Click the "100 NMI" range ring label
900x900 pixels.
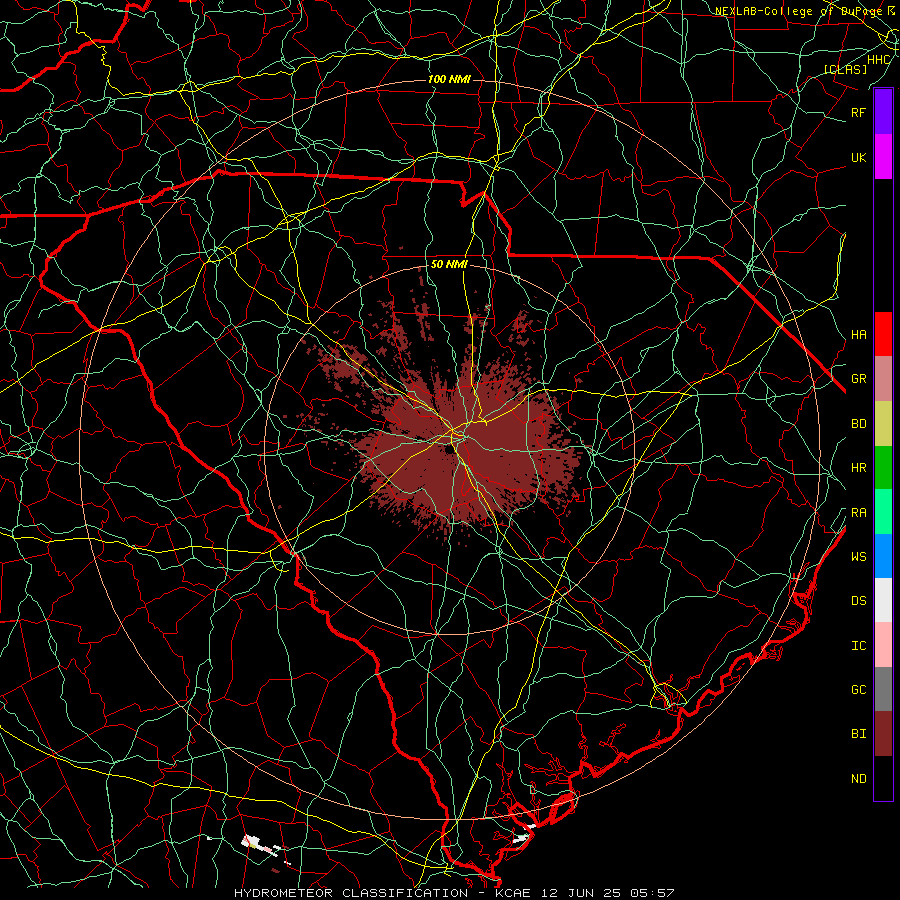point(449,79)
